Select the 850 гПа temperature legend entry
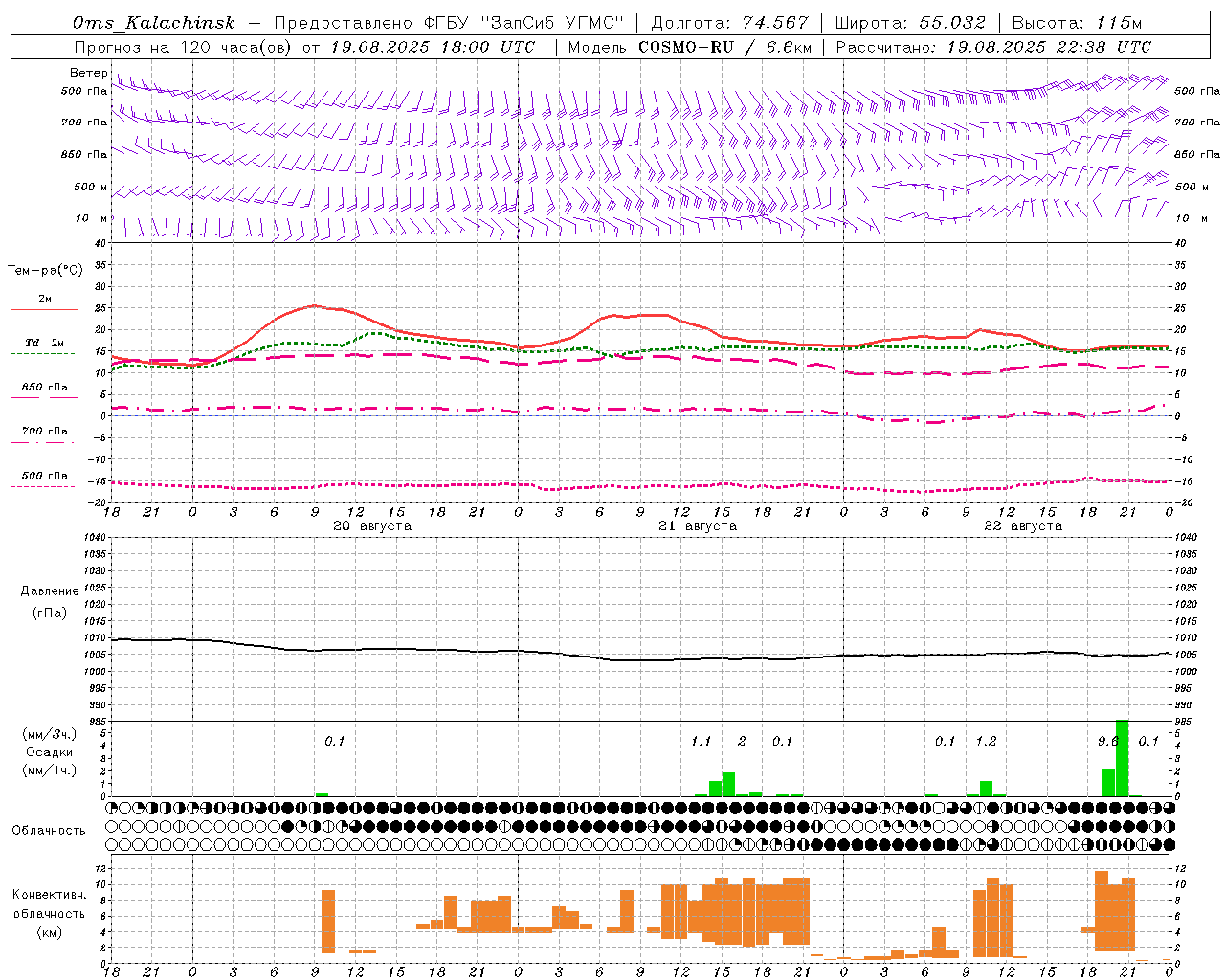This screenshot has height=980, width=1225. [x=45, y=388]
